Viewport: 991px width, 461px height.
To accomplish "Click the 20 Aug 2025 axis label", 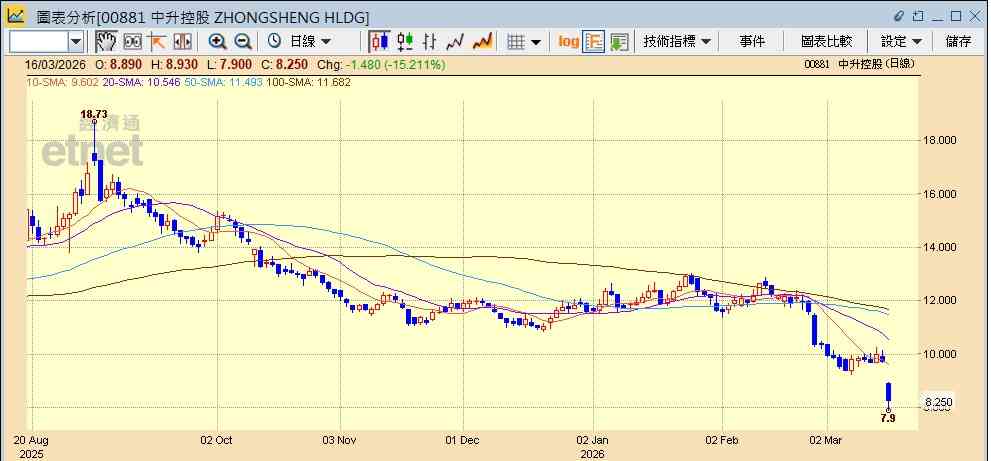I will pyautogui.click(x=31, y=446).
